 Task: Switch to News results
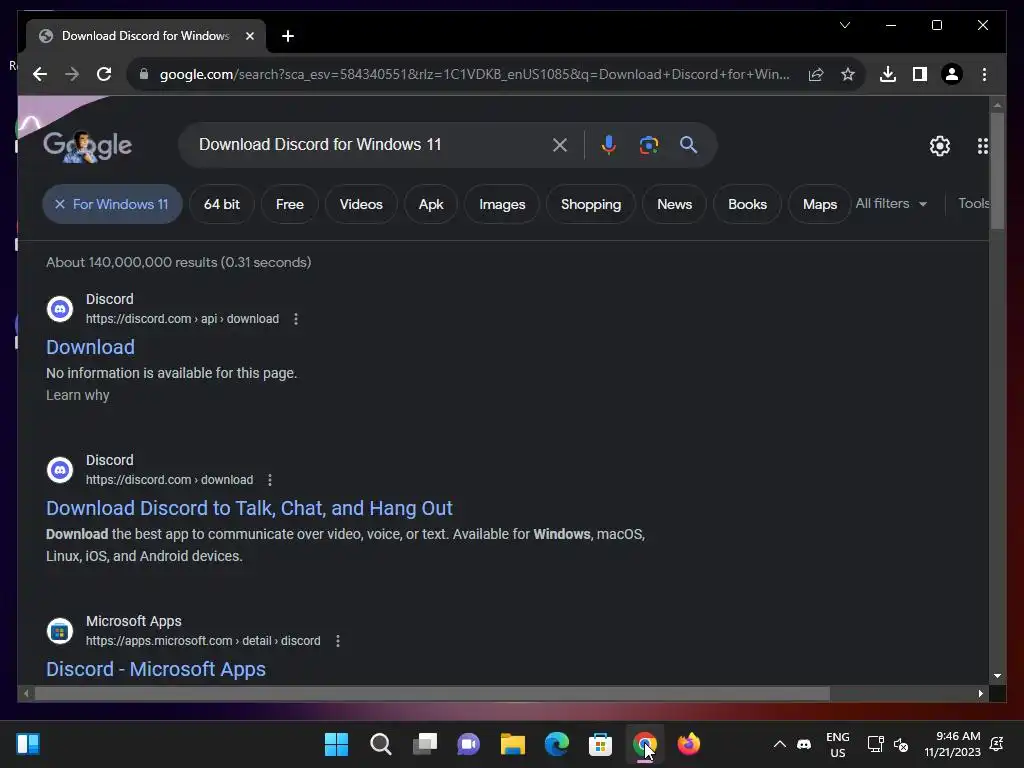pos(674,204)
